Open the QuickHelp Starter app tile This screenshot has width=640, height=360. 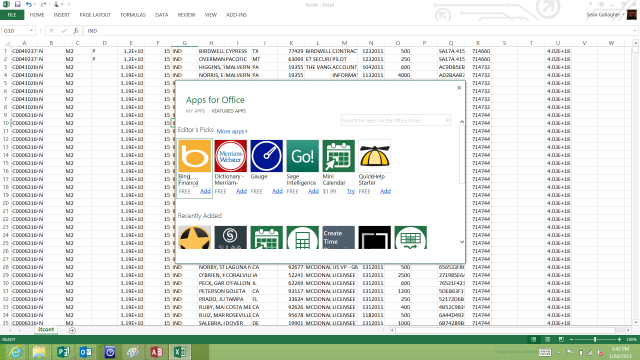pyautogui.click(x=374, y=156)
